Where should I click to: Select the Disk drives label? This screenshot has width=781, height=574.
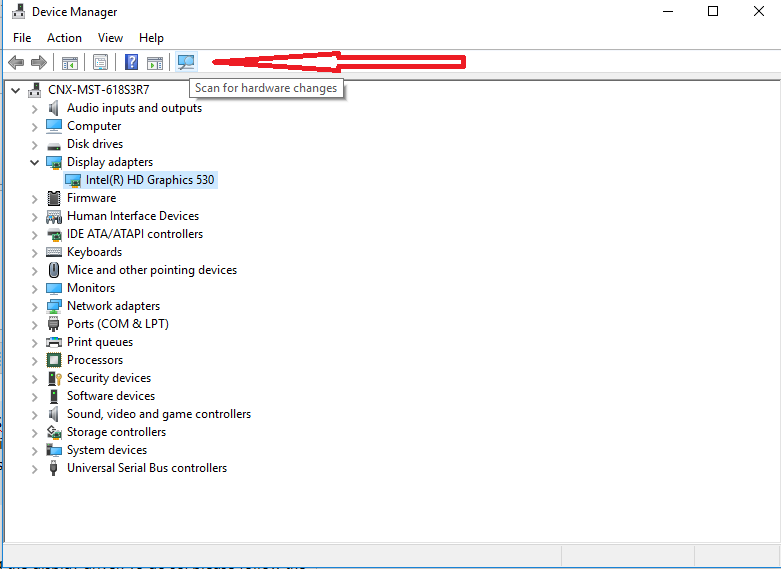pyautogui.click(x=95, y=144)
